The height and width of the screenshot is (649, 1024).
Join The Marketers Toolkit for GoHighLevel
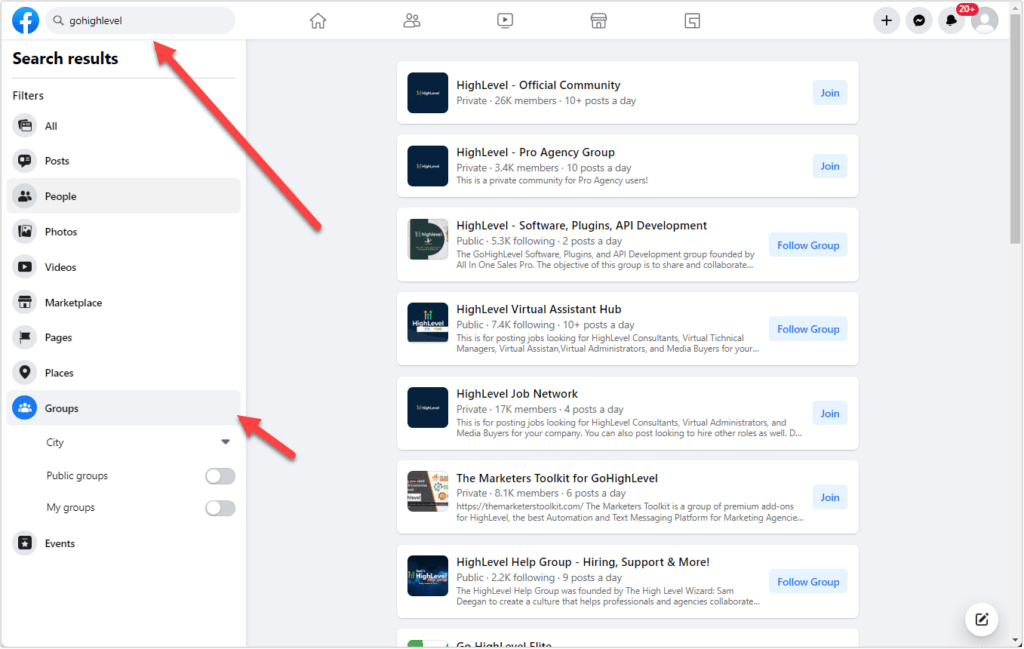tap(829, 498)
